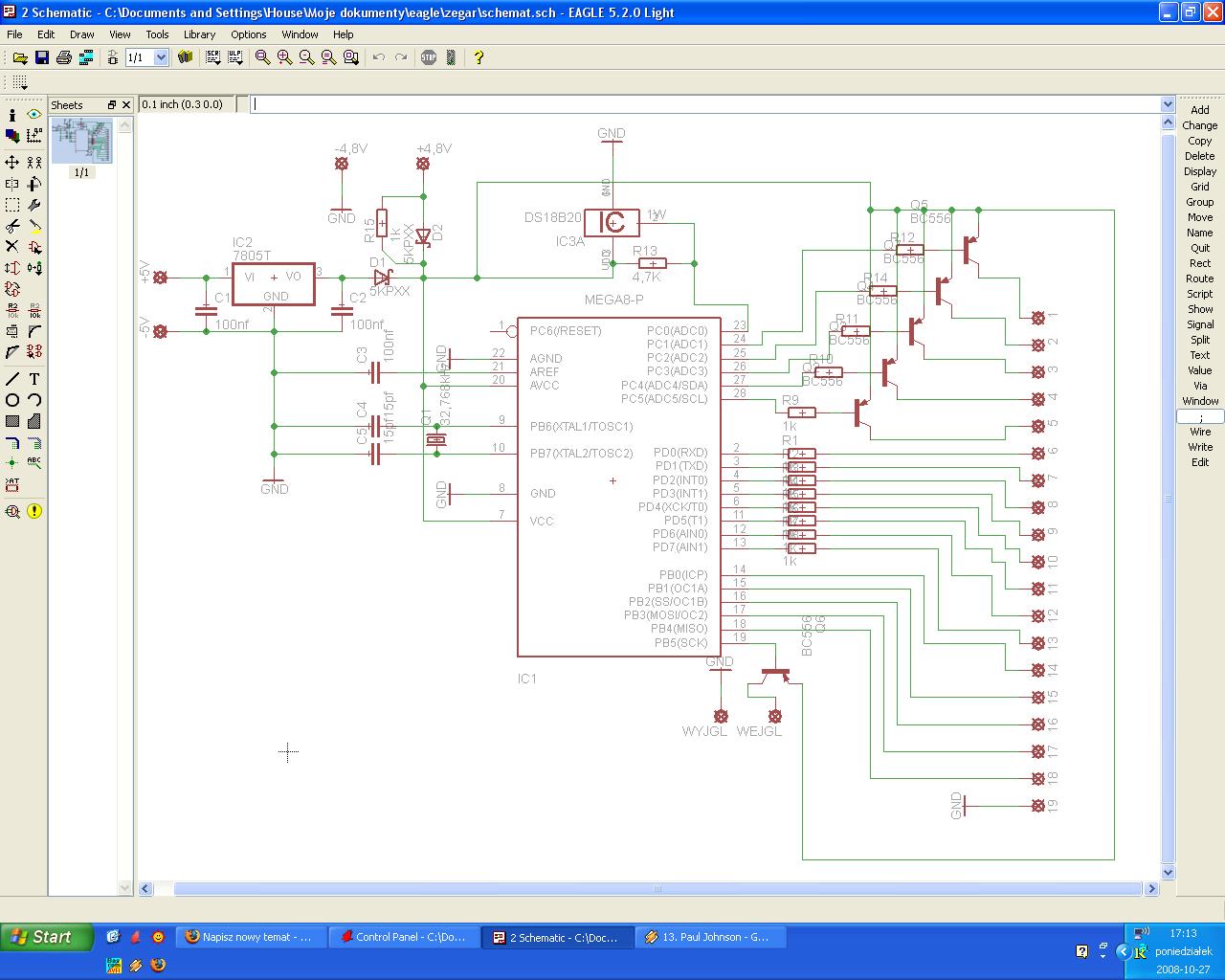
Task: Select the Info tool icon
Action: pos(12,115)
